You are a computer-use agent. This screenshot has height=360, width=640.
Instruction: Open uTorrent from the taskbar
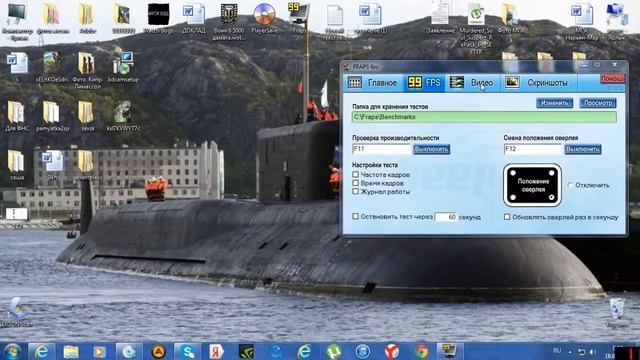coord(334,351)
